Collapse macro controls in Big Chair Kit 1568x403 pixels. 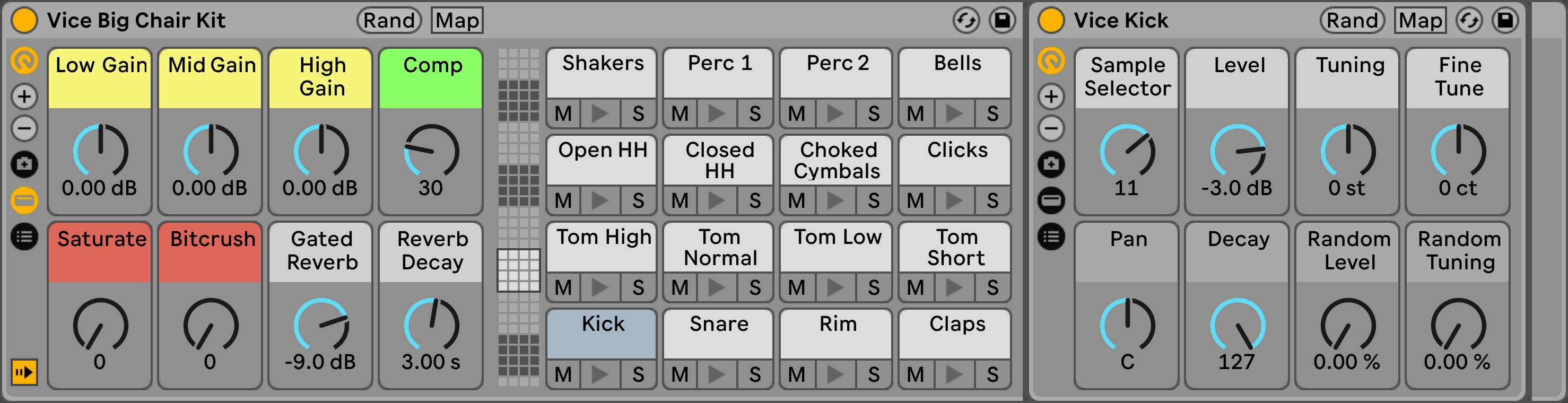24,60
